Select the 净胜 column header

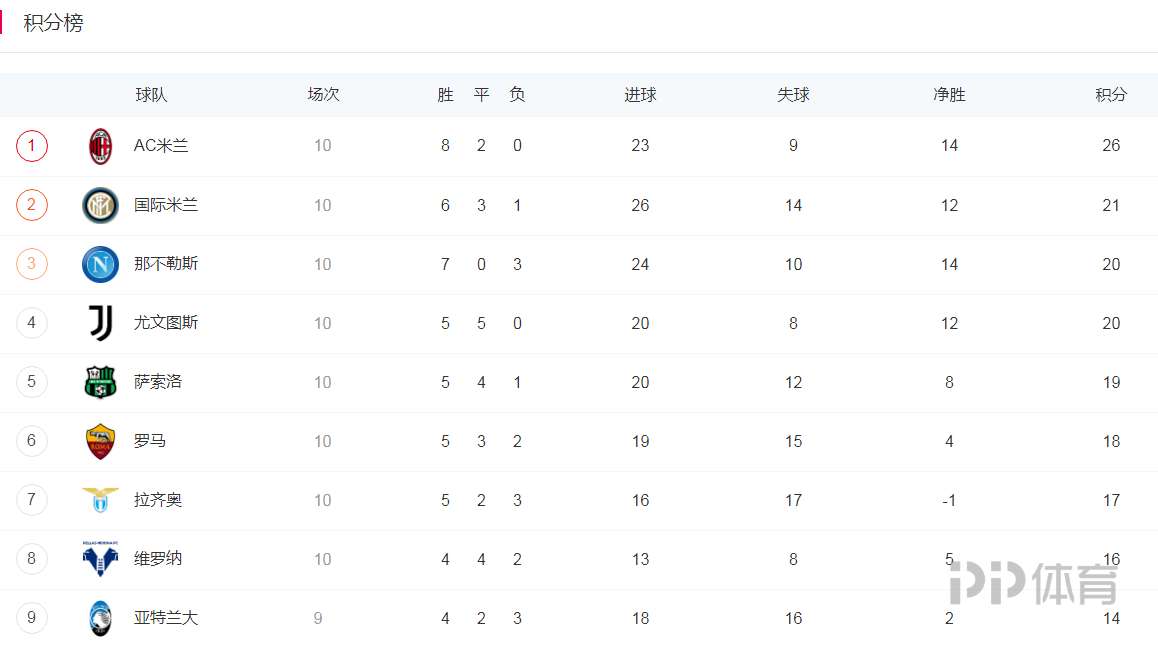[949, 95]
